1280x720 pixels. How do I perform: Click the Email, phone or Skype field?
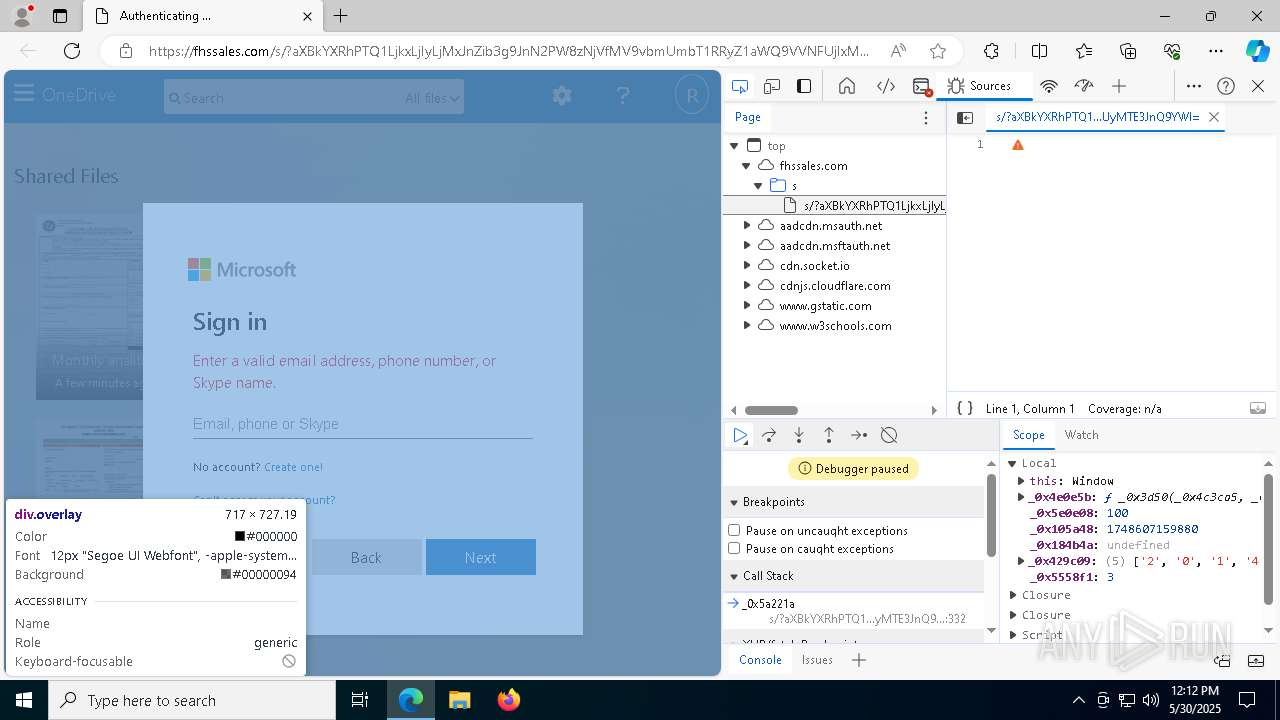point(362,424)
